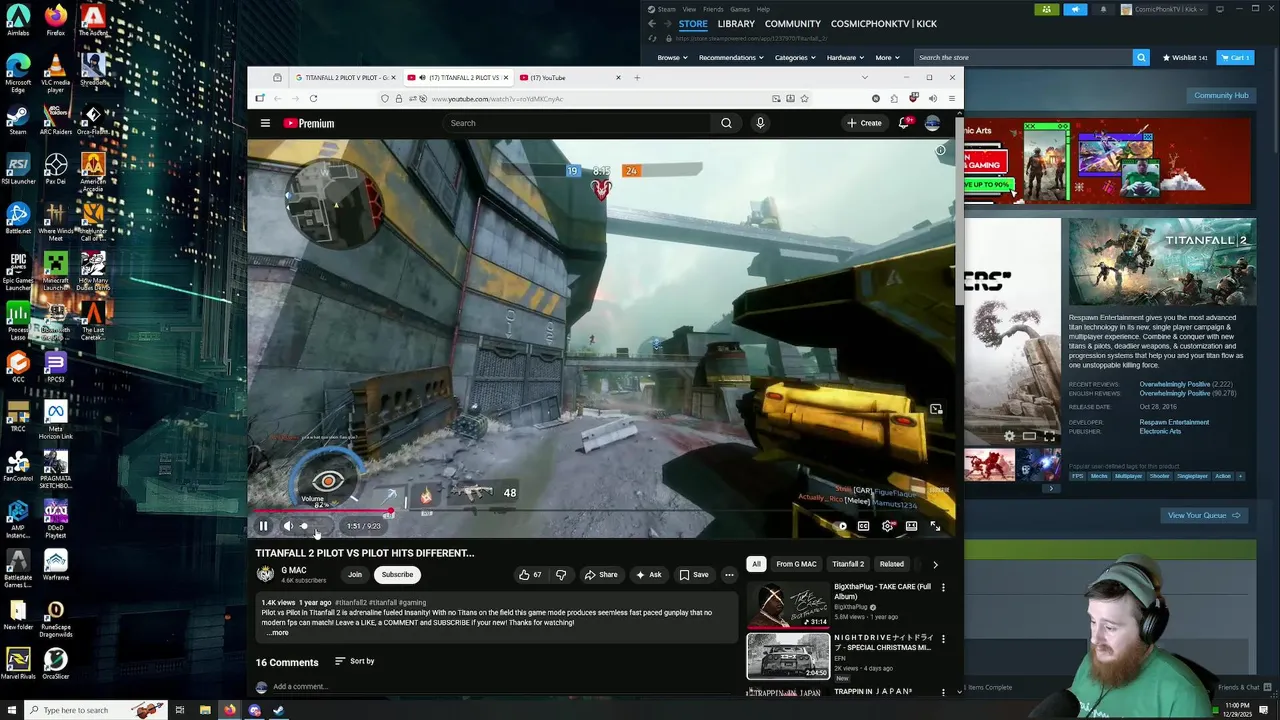Open the Steam Wishlist
This screenshot has width=1280, height=720.
[1184, 58]
